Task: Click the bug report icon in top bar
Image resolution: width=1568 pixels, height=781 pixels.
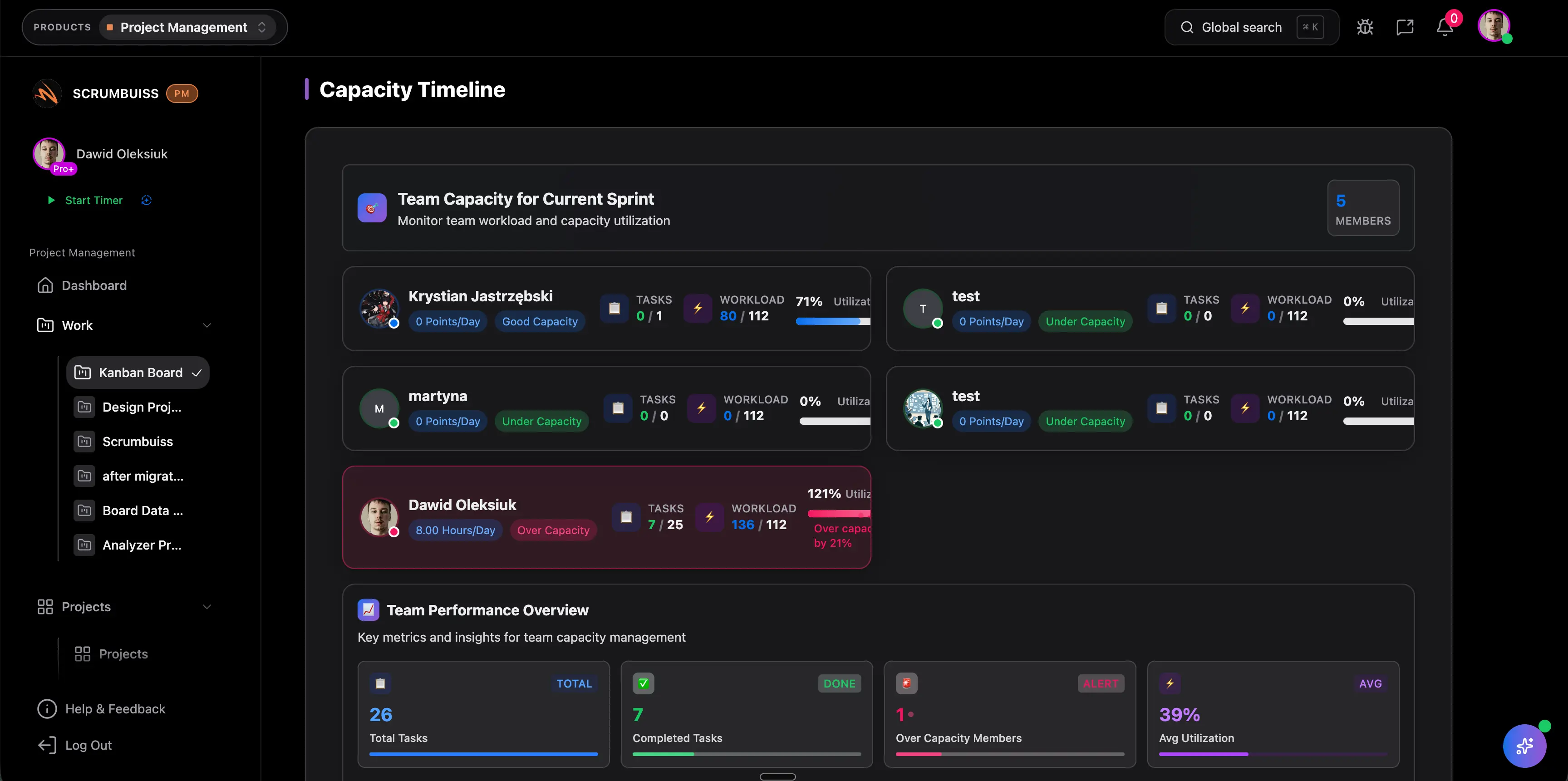Action: 1365,27
